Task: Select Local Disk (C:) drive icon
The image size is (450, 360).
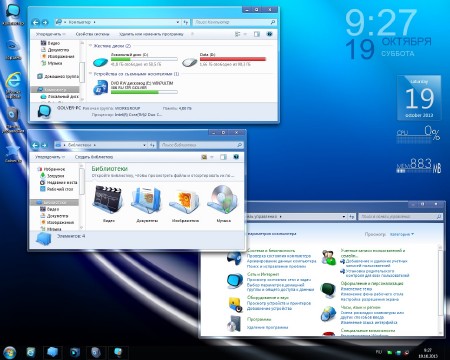Action: tap(100, 62)
